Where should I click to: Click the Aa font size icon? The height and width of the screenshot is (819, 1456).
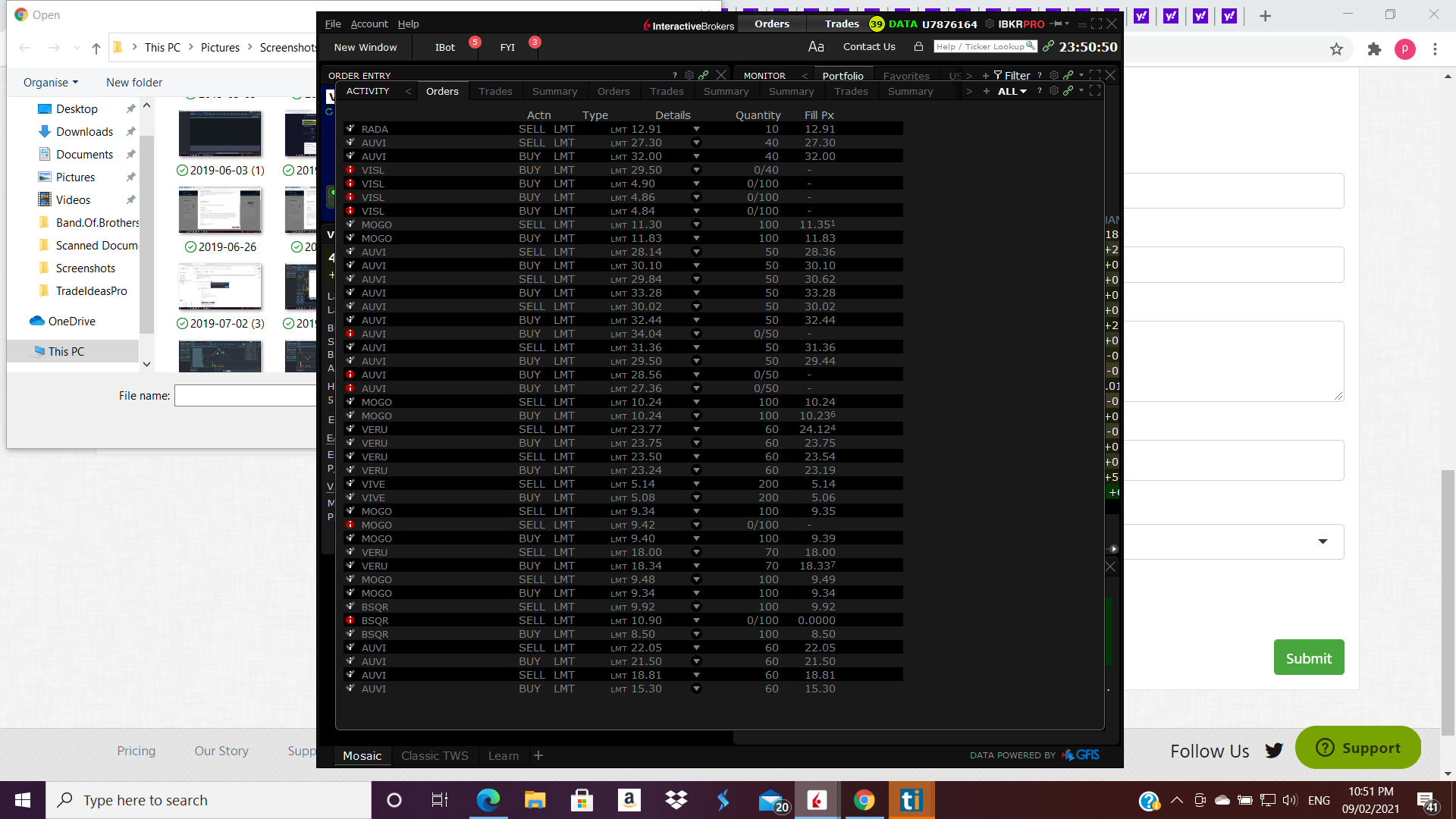tap(816, 47)
